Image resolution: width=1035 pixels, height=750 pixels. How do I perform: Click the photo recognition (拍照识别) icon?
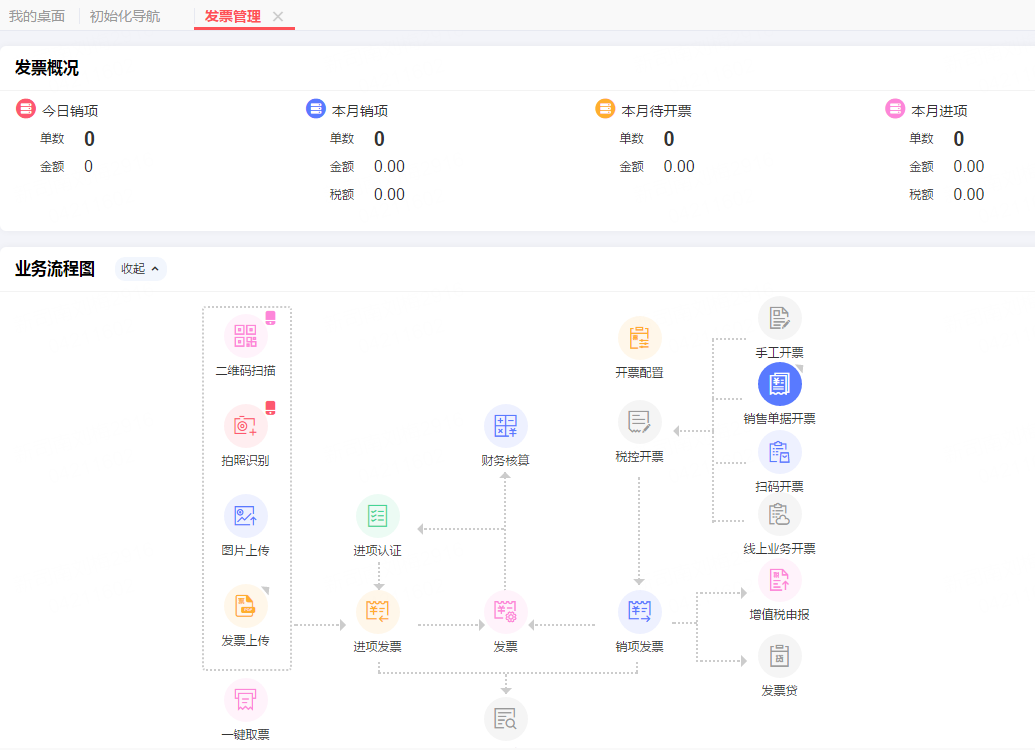246,427
